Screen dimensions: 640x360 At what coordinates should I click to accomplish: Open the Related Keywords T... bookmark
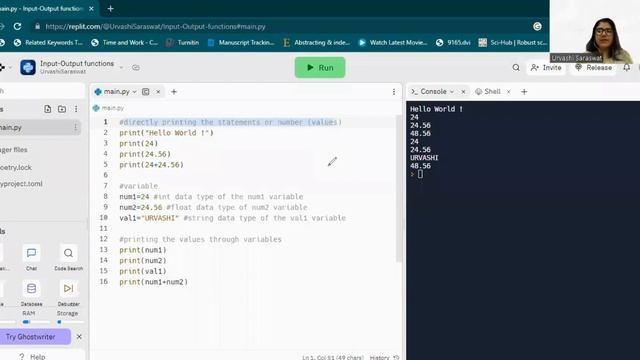coord(48,42)
